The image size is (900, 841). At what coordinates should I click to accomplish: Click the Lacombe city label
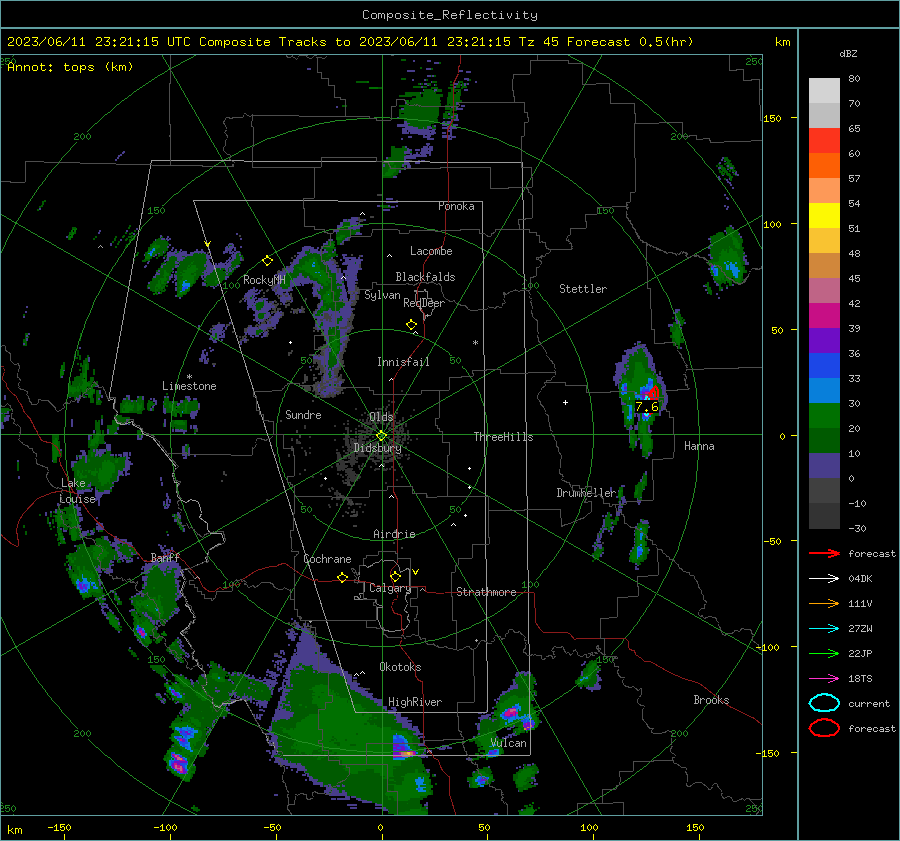[x=431, y=251]
